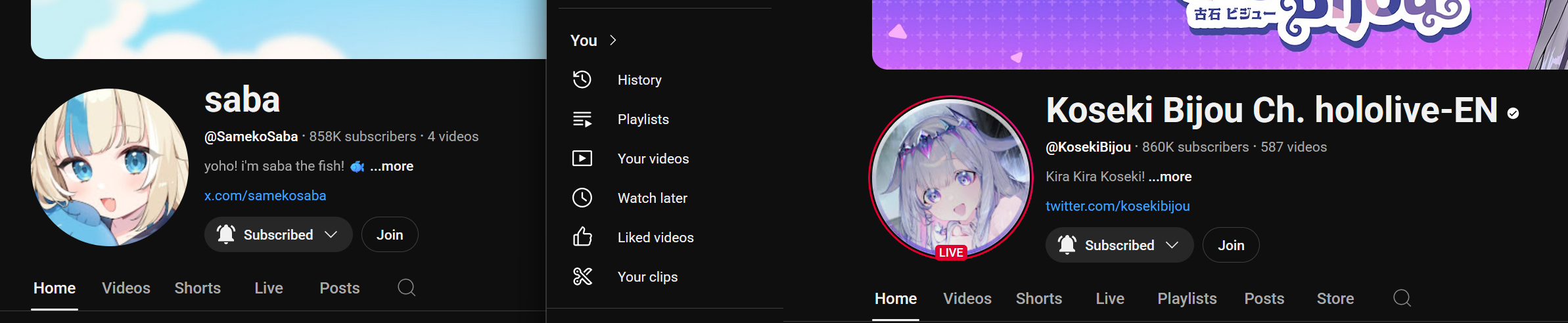Click notification bell on Koseki Bijou's Subscribed button
The image size is (1568, 323).
point(1067,245)
